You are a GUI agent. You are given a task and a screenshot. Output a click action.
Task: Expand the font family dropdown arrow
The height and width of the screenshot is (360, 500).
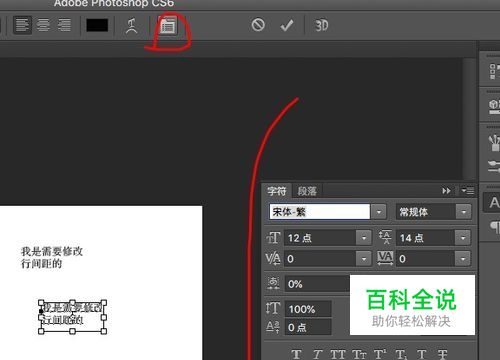pos(379,212)
